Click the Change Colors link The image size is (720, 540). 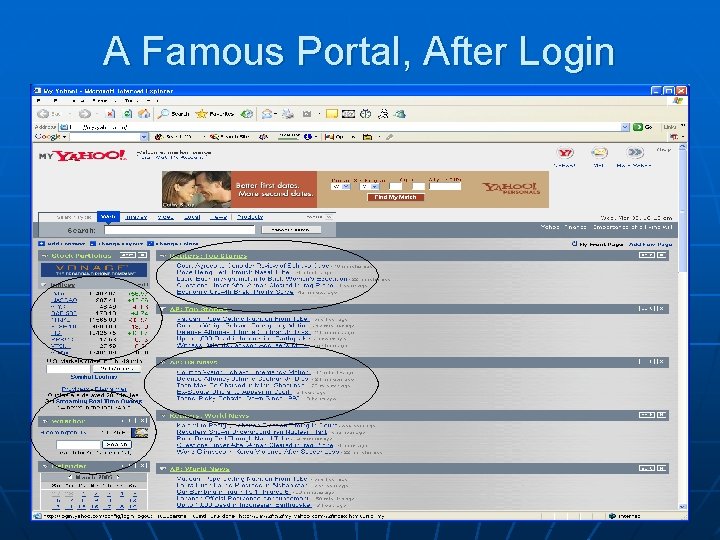(x=173, y=244)
